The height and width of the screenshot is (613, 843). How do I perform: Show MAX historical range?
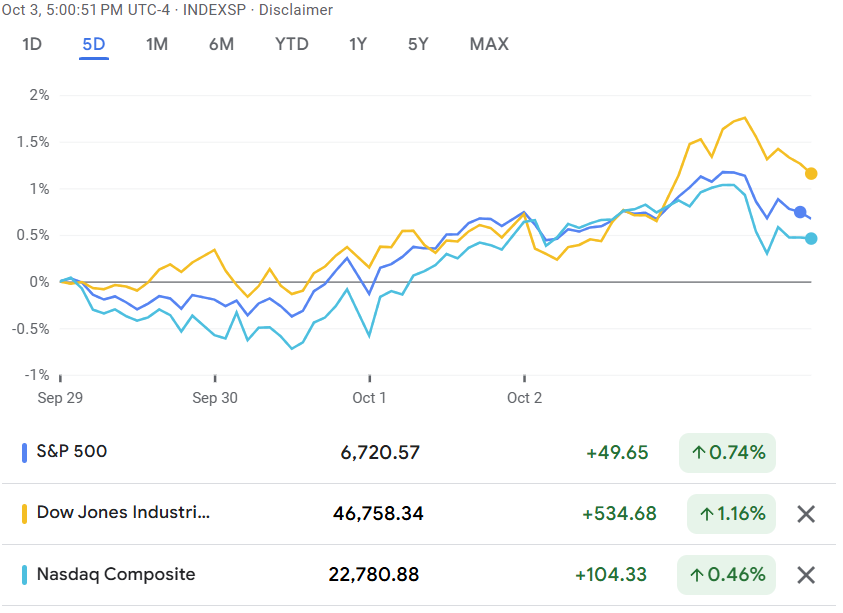pyautogui.click(x=489, y=44)
